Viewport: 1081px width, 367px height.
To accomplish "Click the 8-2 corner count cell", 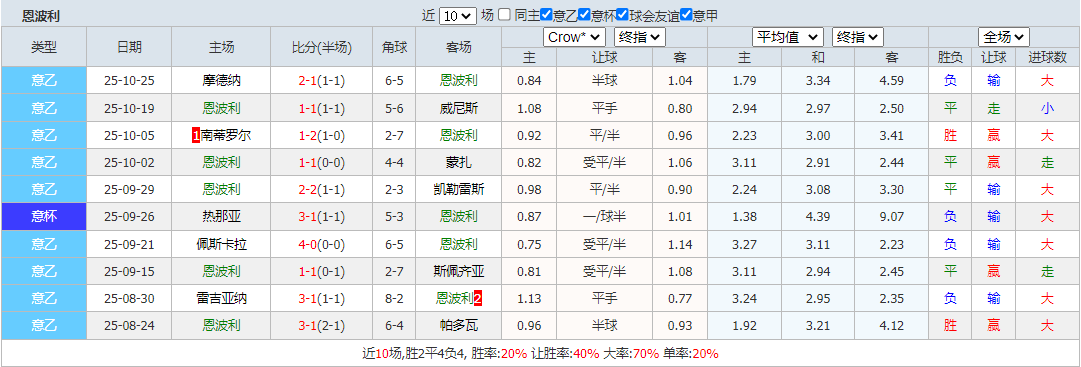I will [394, 299].
